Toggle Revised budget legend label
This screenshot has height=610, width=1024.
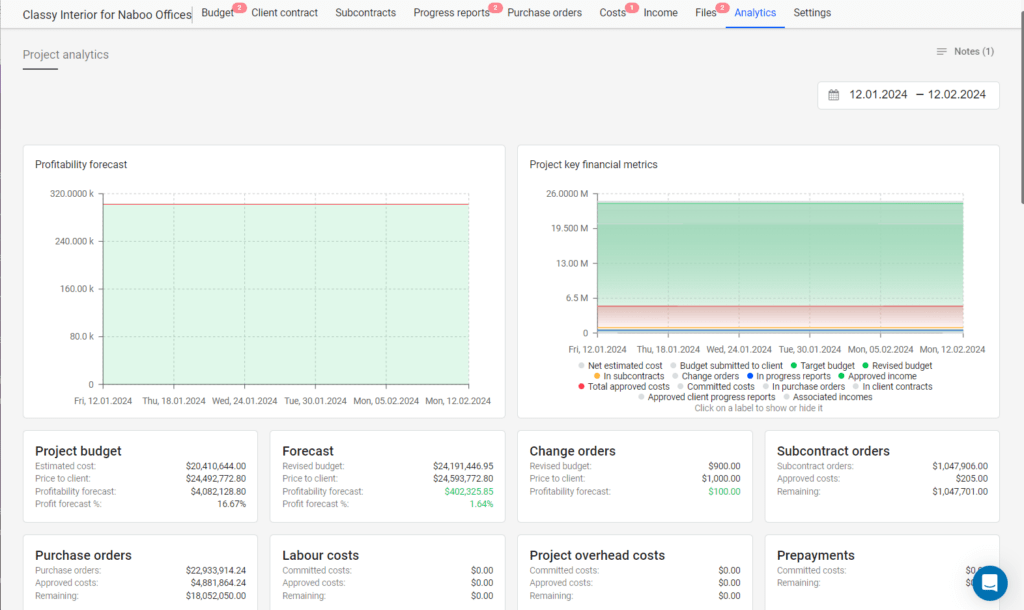click(897, 366)
